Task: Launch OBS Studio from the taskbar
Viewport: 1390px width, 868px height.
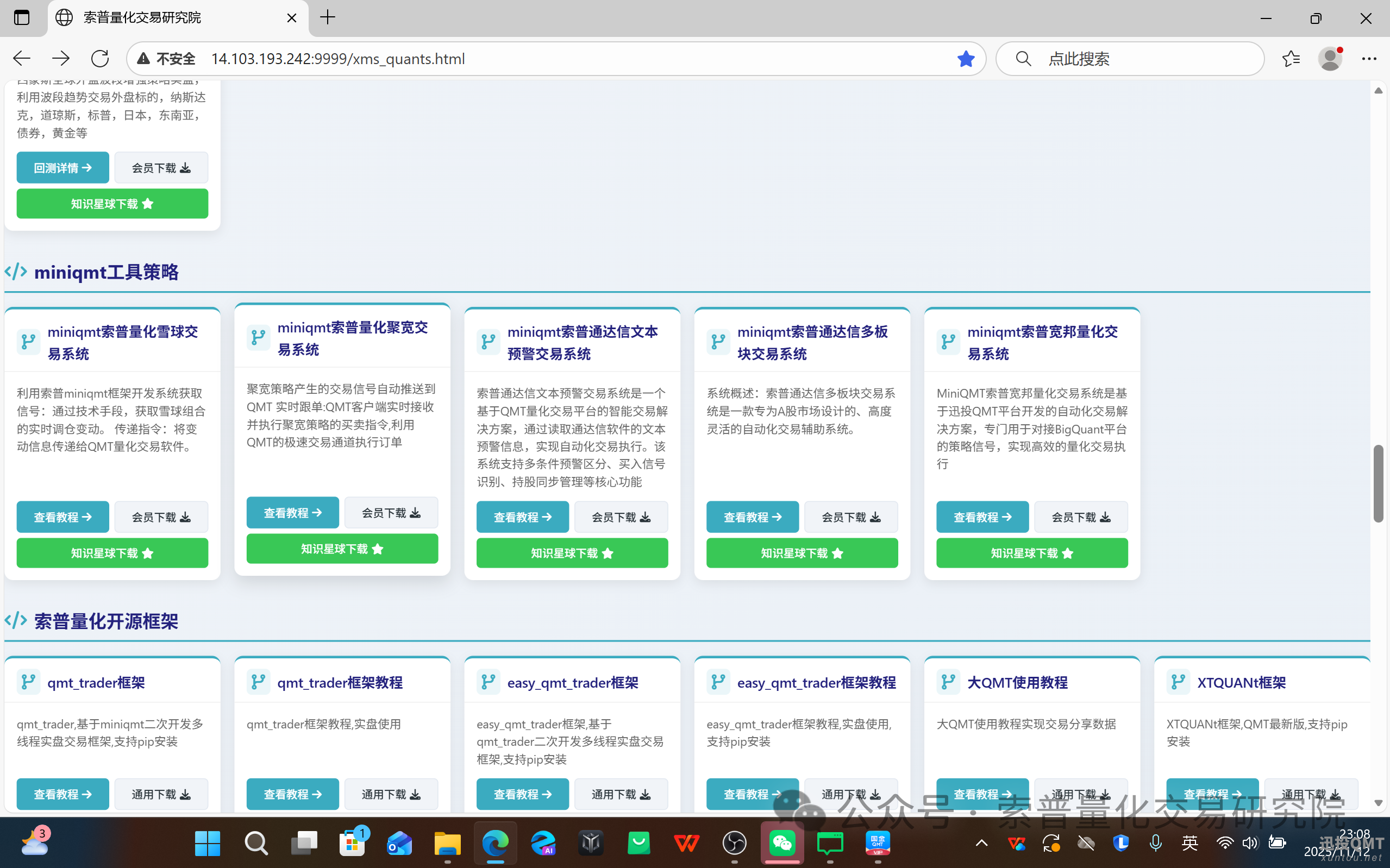Action: (x=734, y=844)
